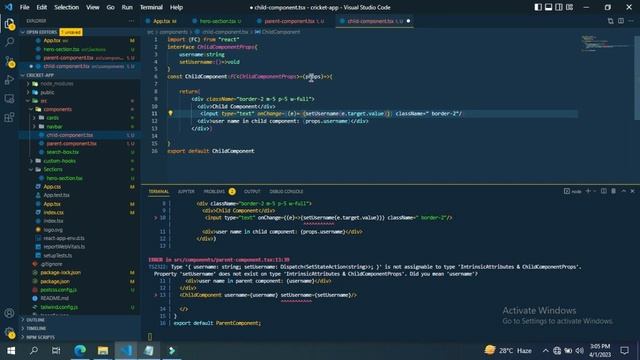Click the volume icon in system tray
The height and width of the screenshot is (360, 640).
click(579, 351)
